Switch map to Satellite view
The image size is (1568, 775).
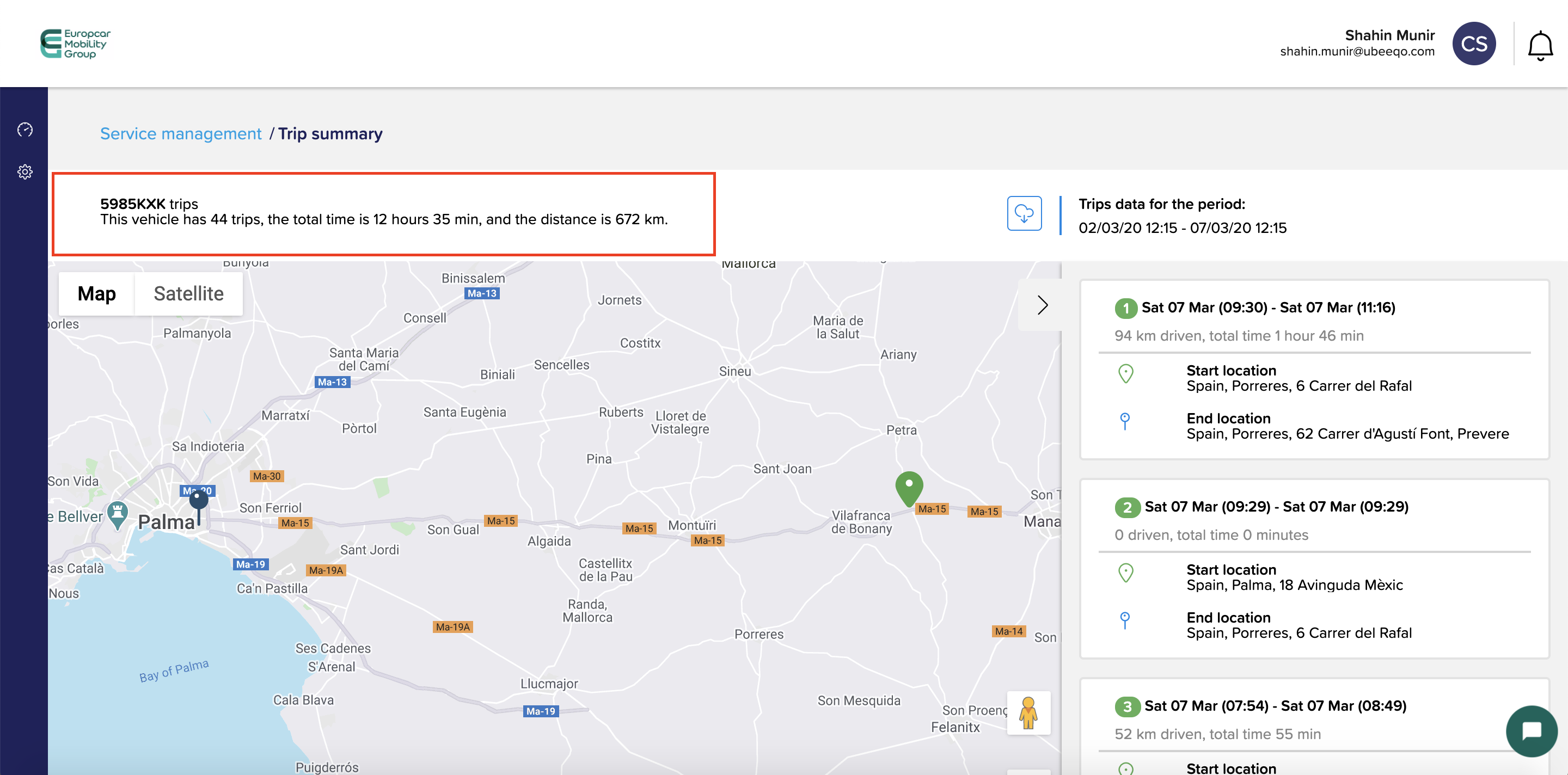(189, 294)
